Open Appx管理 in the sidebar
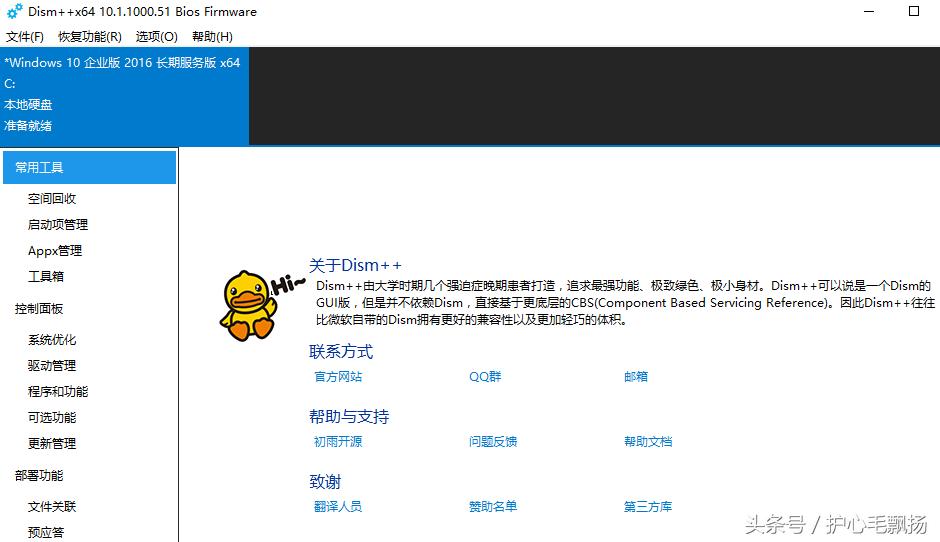The image size is (940, 542). pyautogui.click(x=55, y=251)
